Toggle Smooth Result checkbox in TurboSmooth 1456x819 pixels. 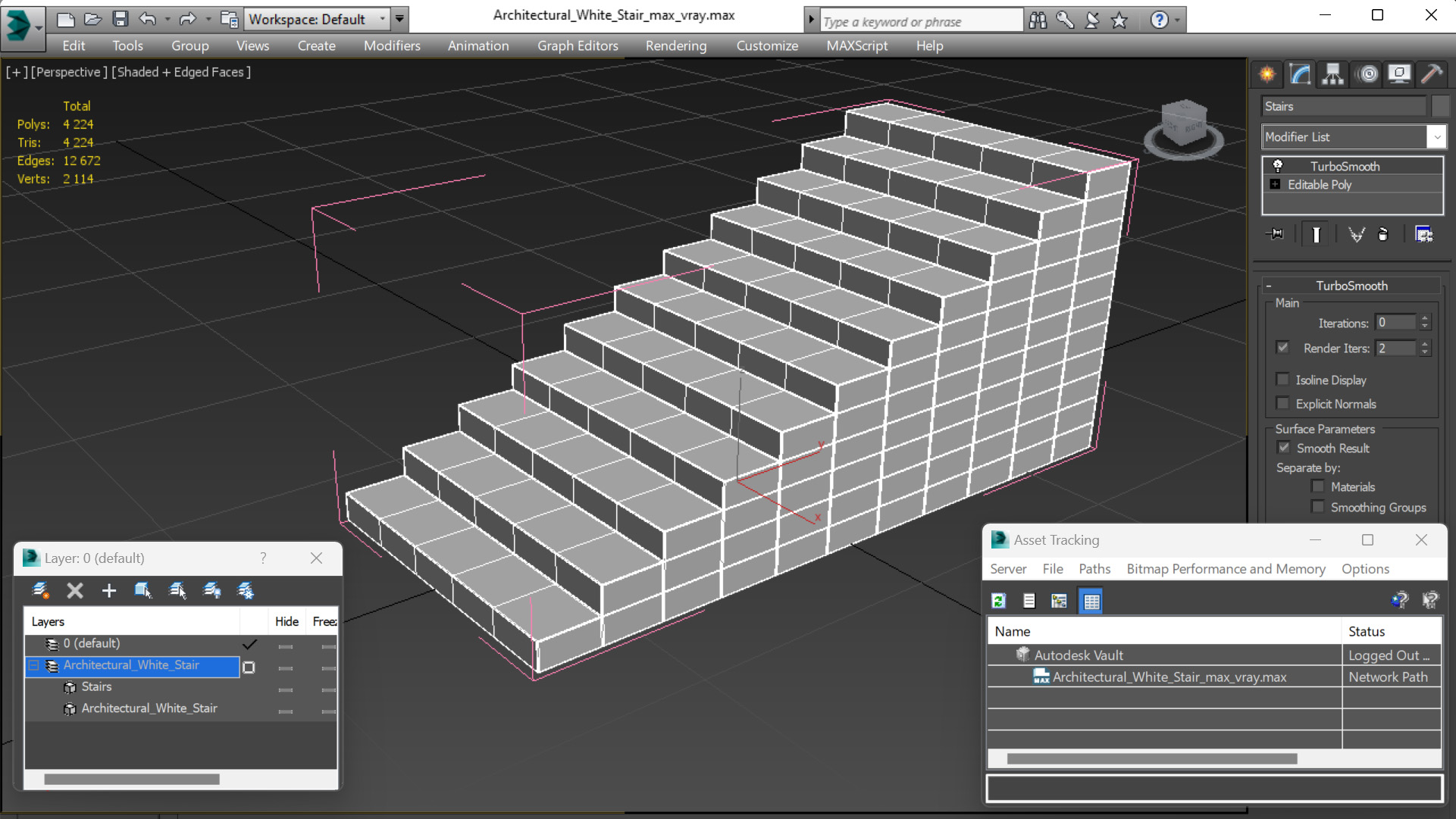tap(1283, 447)
